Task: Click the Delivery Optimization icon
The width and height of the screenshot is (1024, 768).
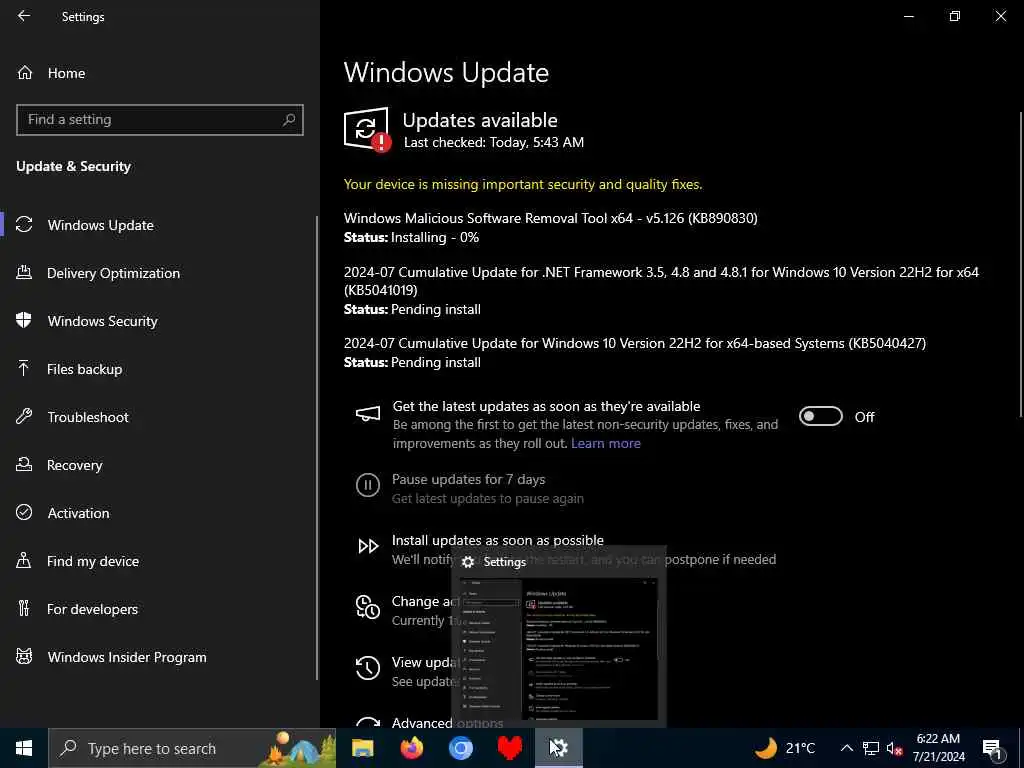Action: (x=24, y=272)
